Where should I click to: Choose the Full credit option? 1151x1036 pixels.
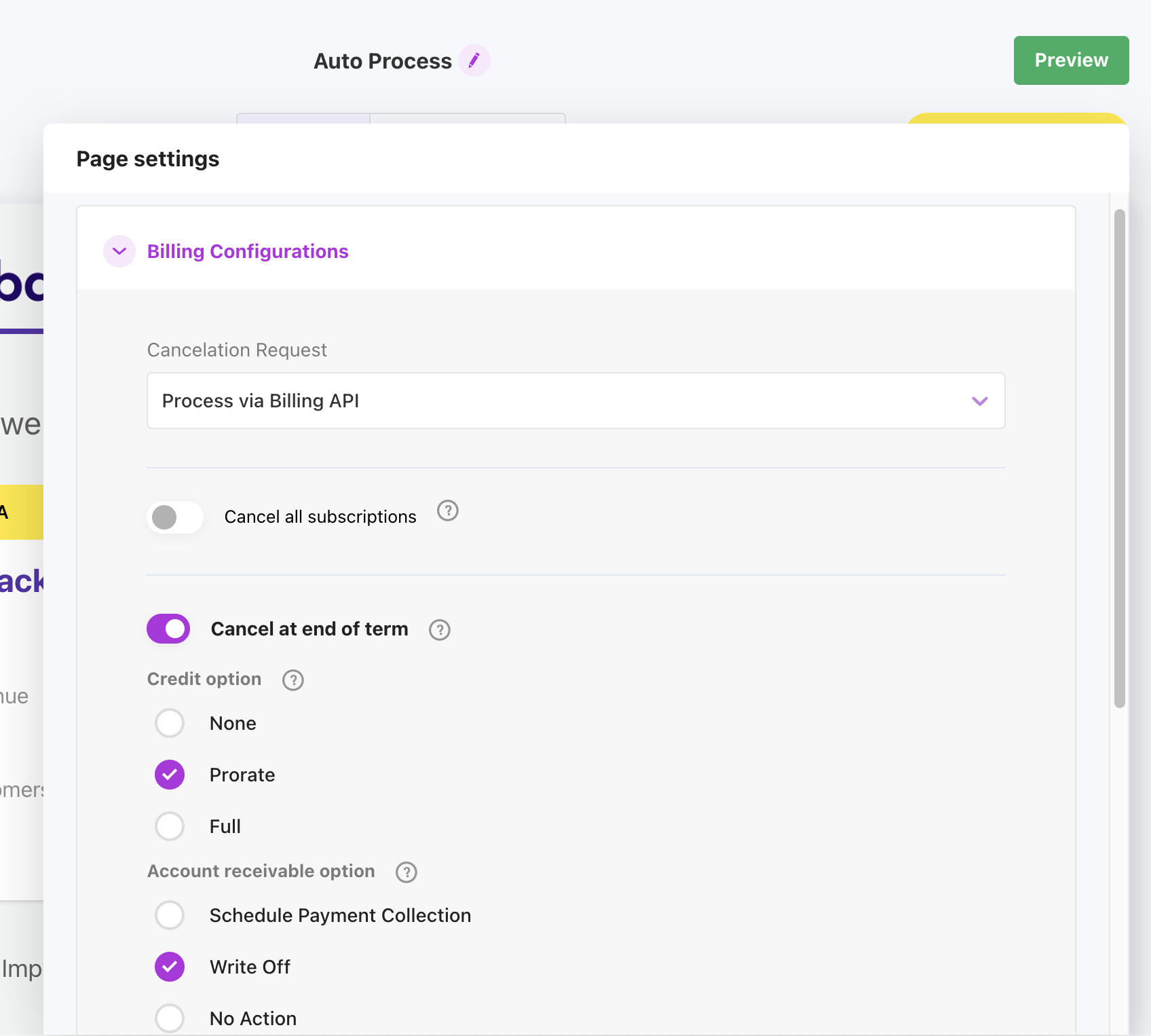(x=170, y=826)
